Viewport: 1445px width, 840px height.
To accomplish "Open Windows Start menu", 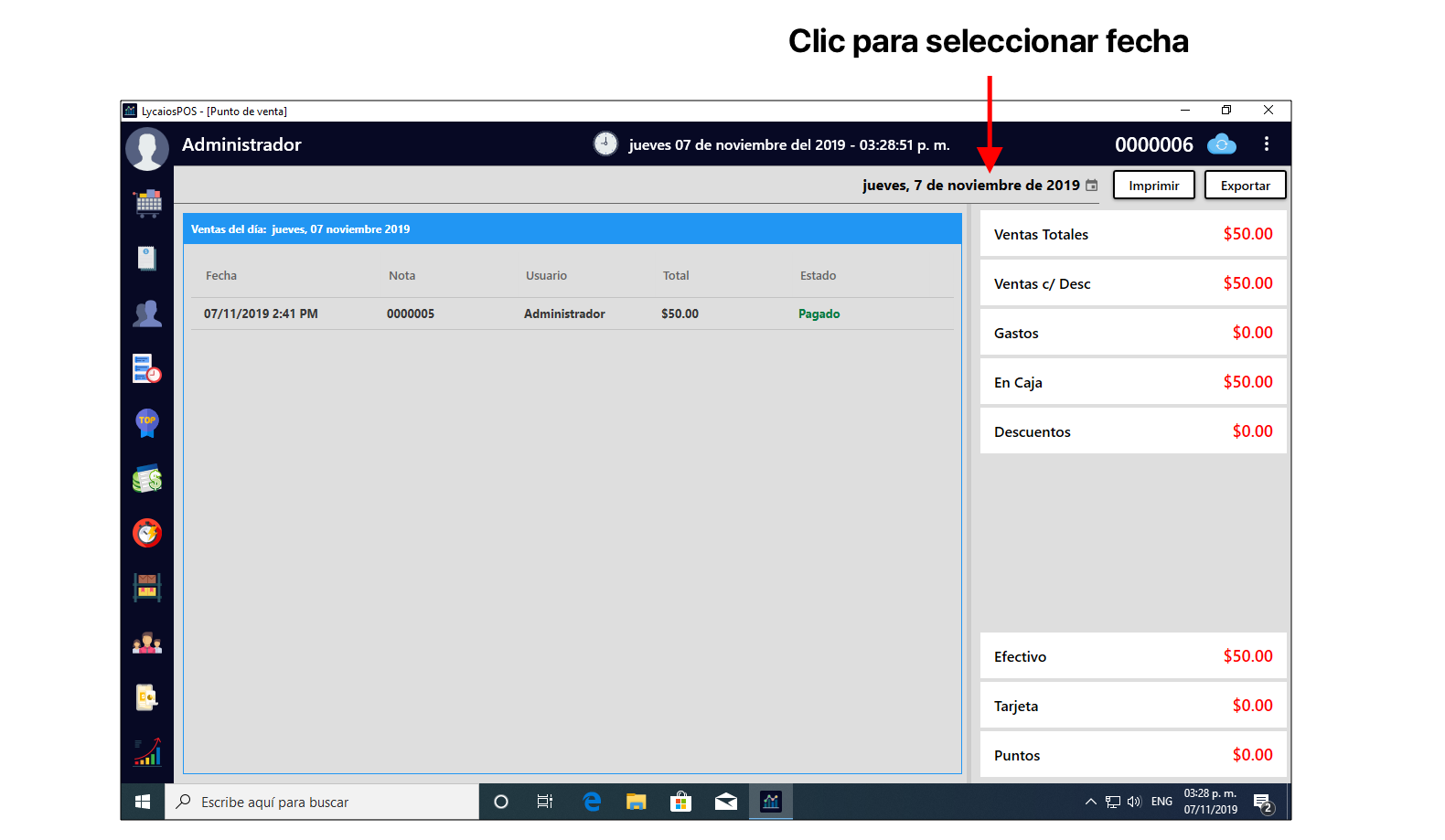I will pos(143,802).
